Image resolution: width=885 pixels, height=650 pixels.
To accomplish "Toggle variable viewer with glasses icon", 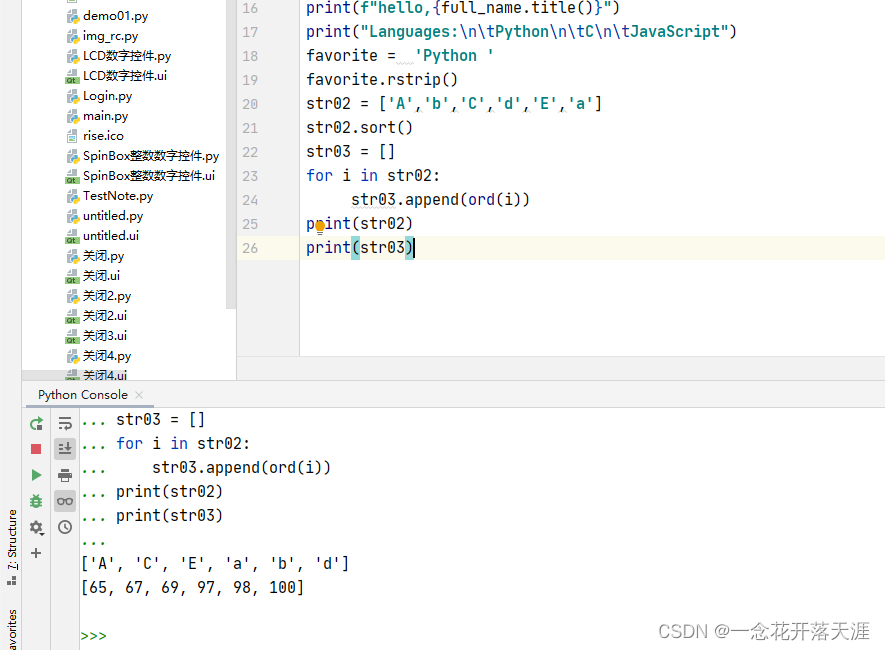I will (x=65, y=501).
